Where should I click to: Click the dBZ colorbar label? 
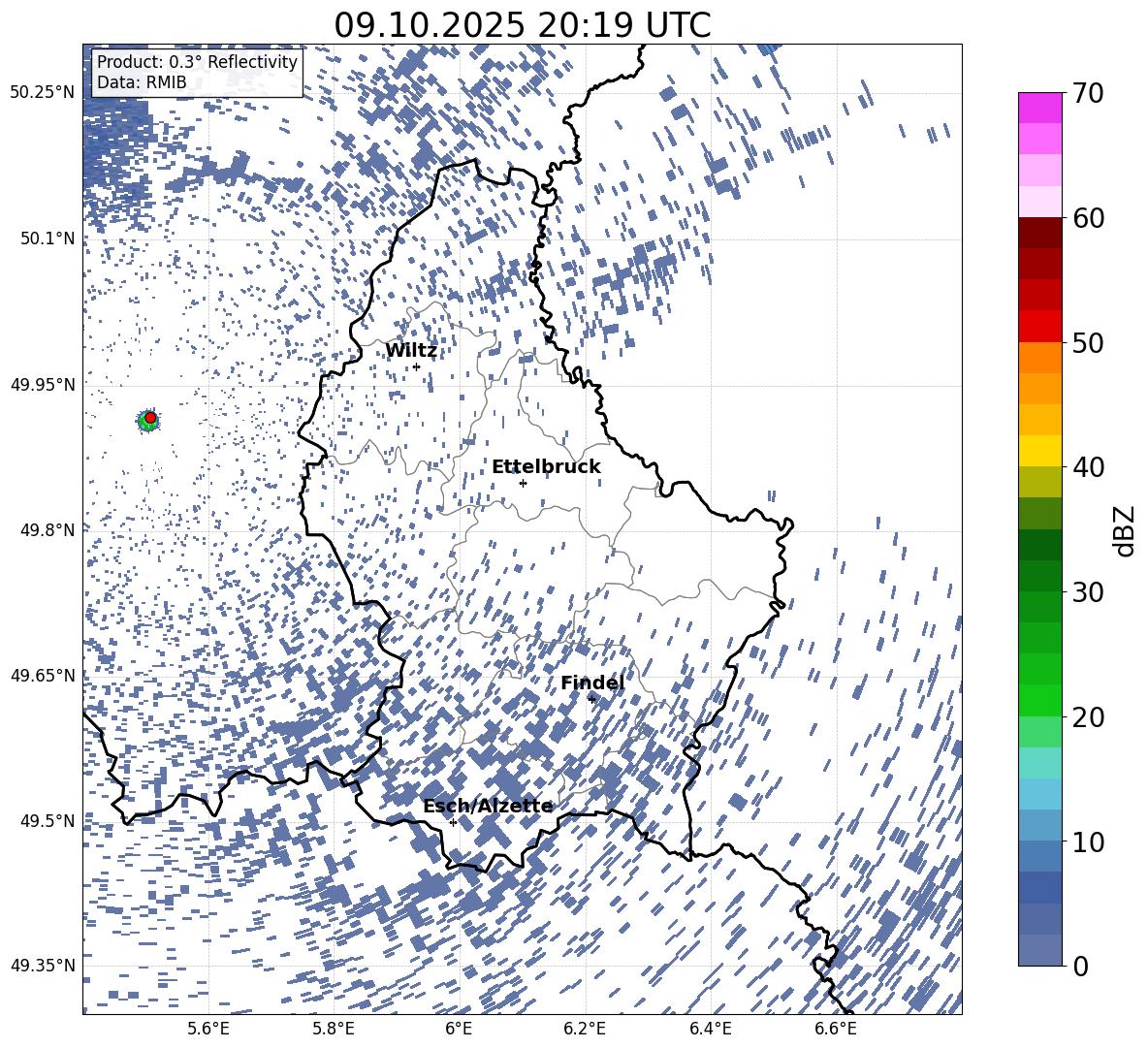click(1126, 530)
